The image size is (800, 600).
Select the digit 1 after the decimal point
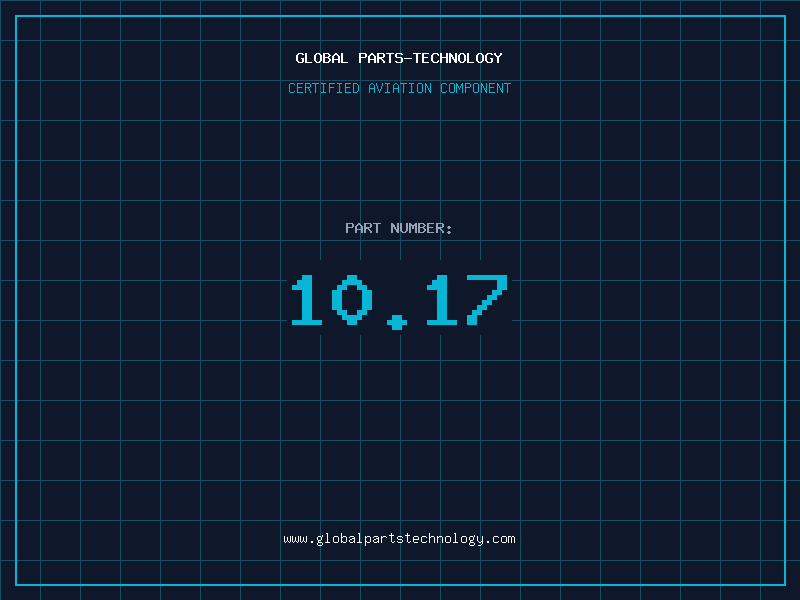pyautogui.click(x=443, y=300)
